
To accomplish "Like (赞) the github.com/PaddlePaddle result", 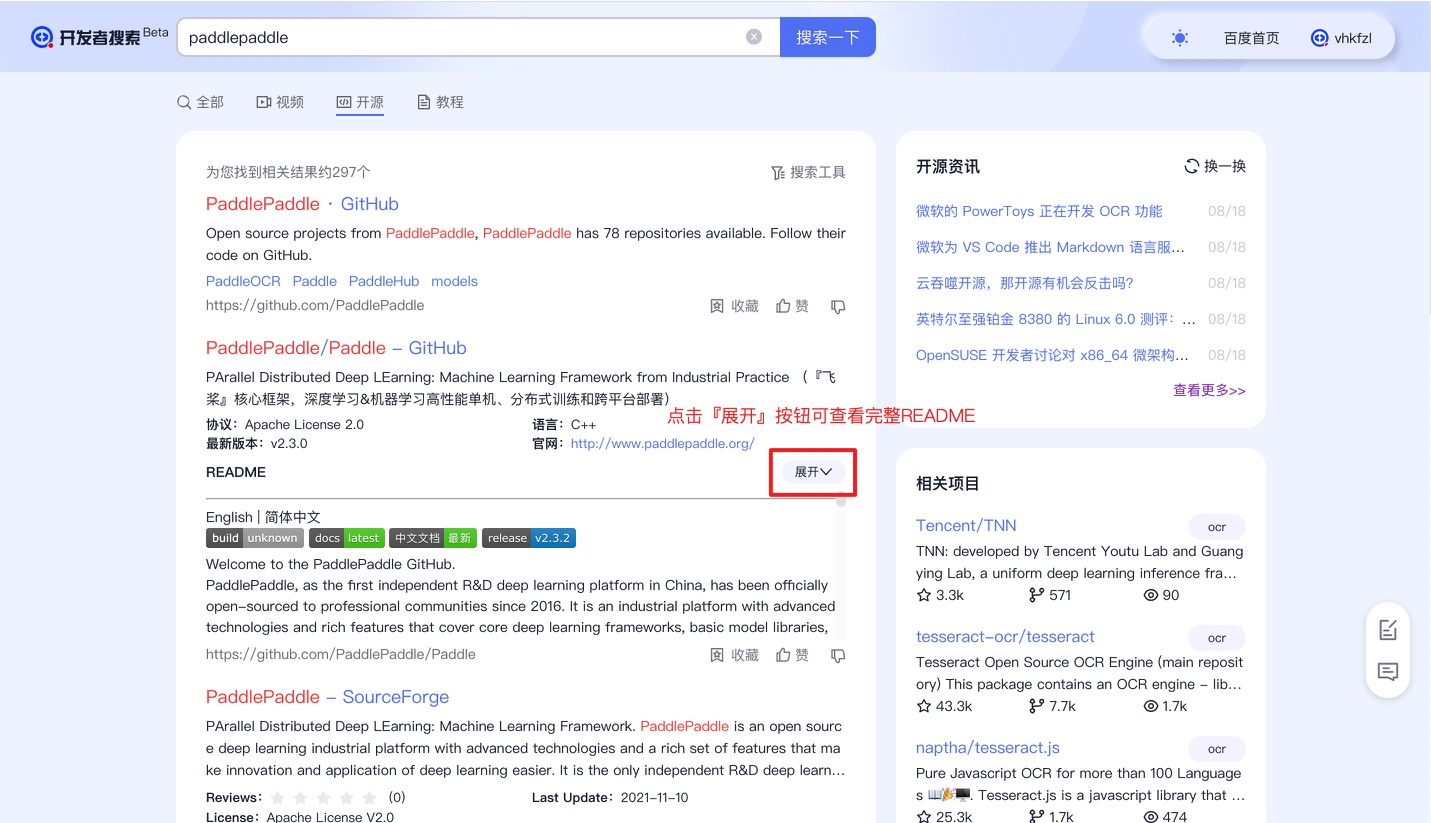I will point(792,306).
